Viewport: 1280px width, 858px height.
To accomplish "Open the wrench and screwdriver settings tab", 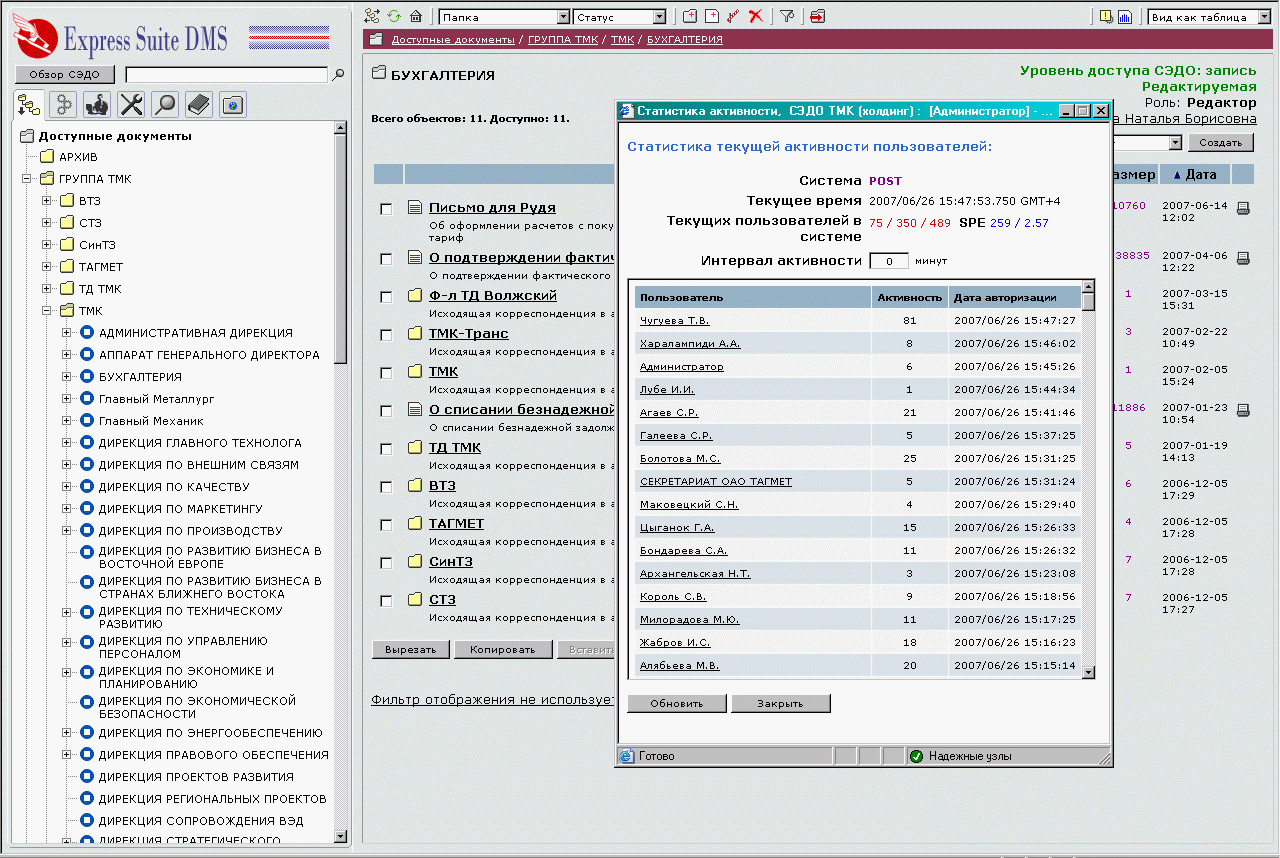I will coord(131,104).
